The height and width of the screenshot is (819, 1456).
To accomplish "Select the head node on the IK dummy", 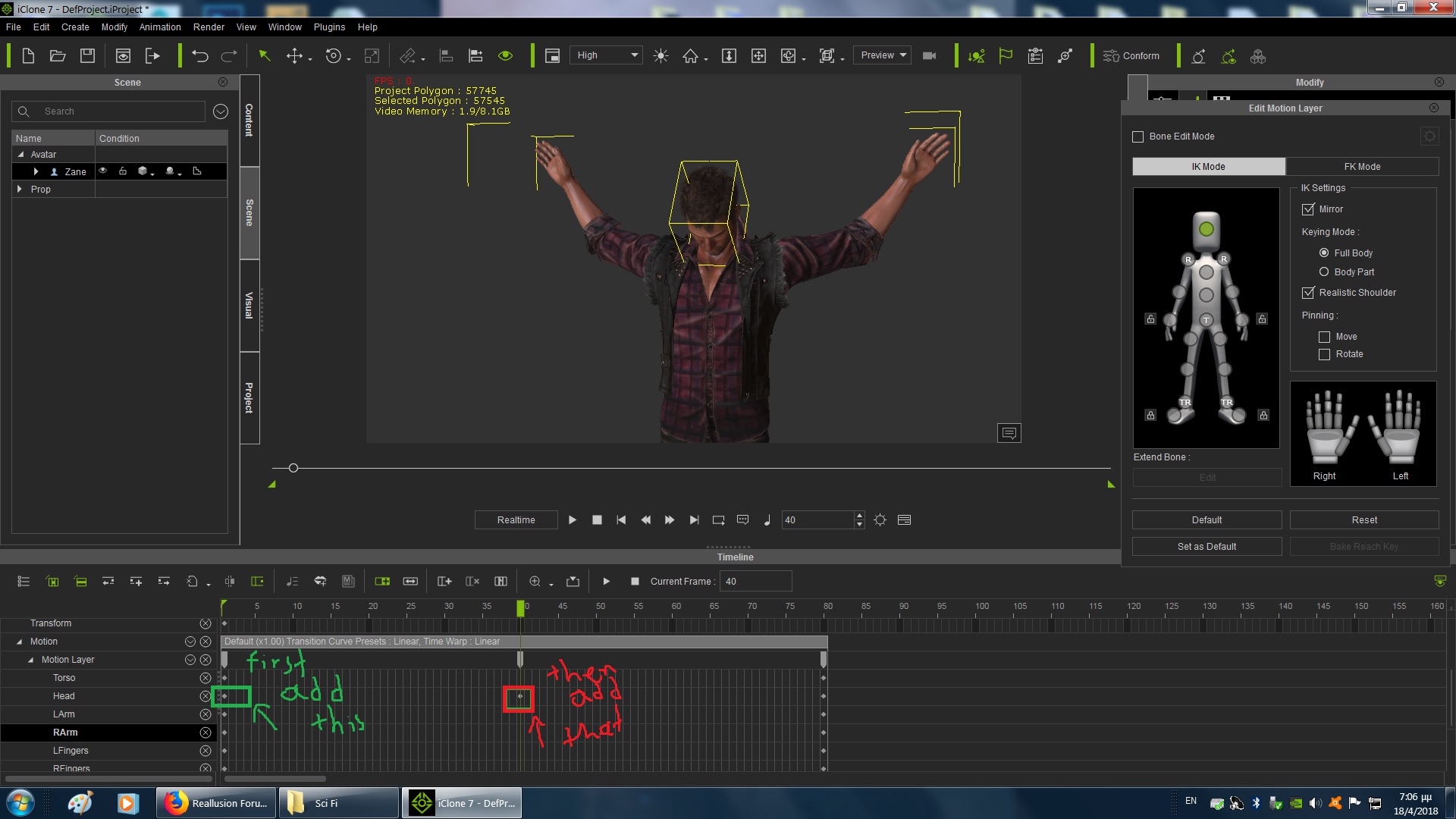I will [1206, 228].
